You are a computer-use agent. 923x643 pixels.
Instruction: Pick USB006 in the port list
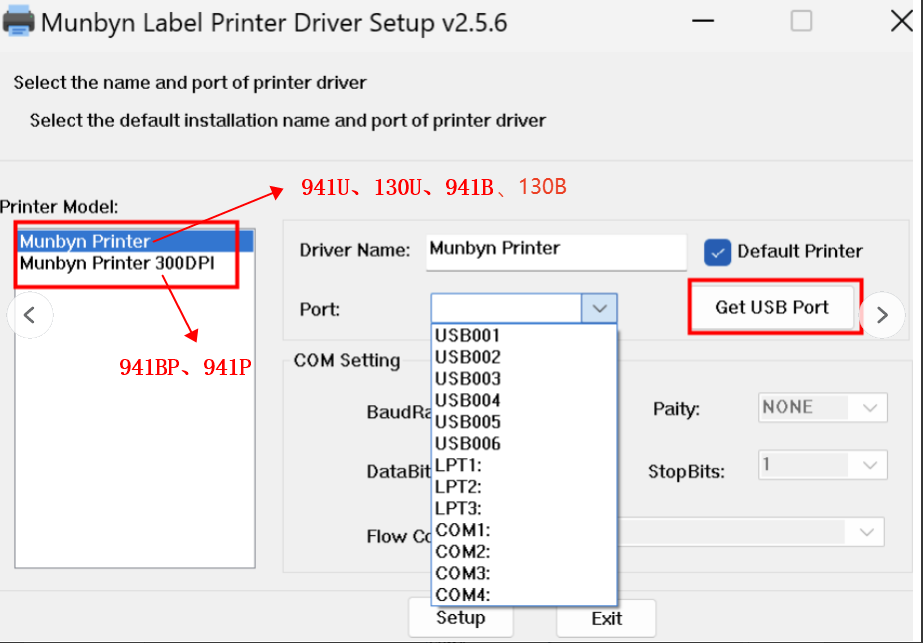[x=524, y=443]
